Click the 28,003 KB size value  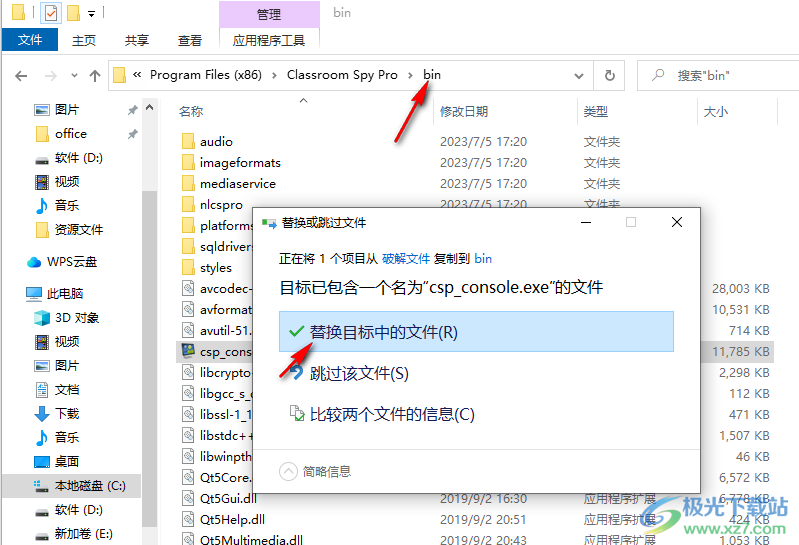[741, 289]
